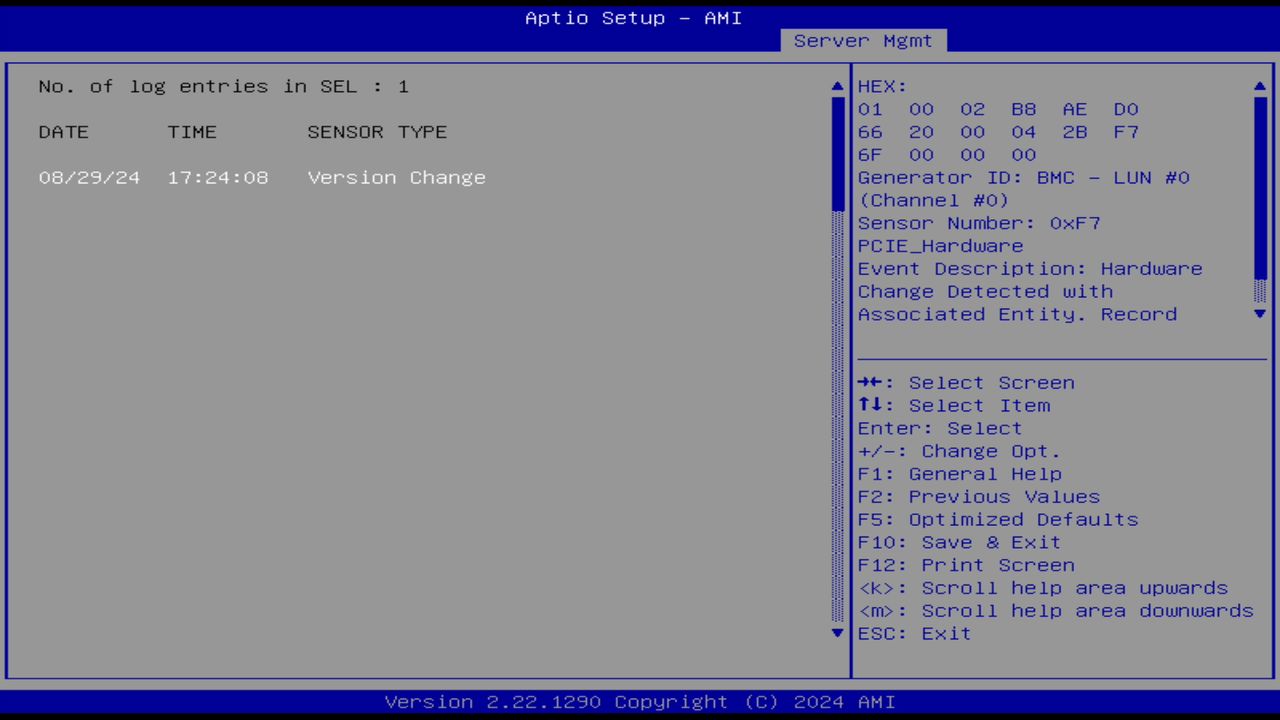Click the 'F10: Save & Exit' hint
1280x720 pixels.
click(959, 542)
